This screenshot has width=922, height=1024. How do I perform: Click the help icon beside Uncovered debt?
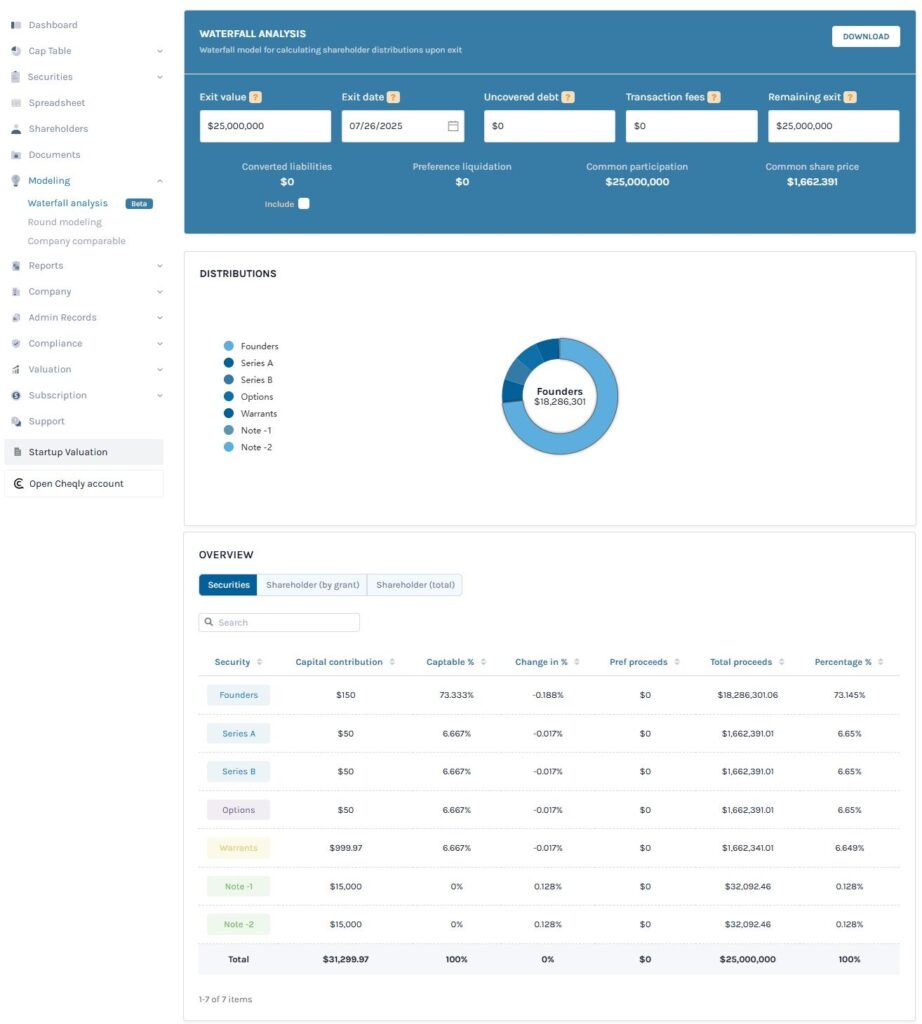click(x=568, y=97)
